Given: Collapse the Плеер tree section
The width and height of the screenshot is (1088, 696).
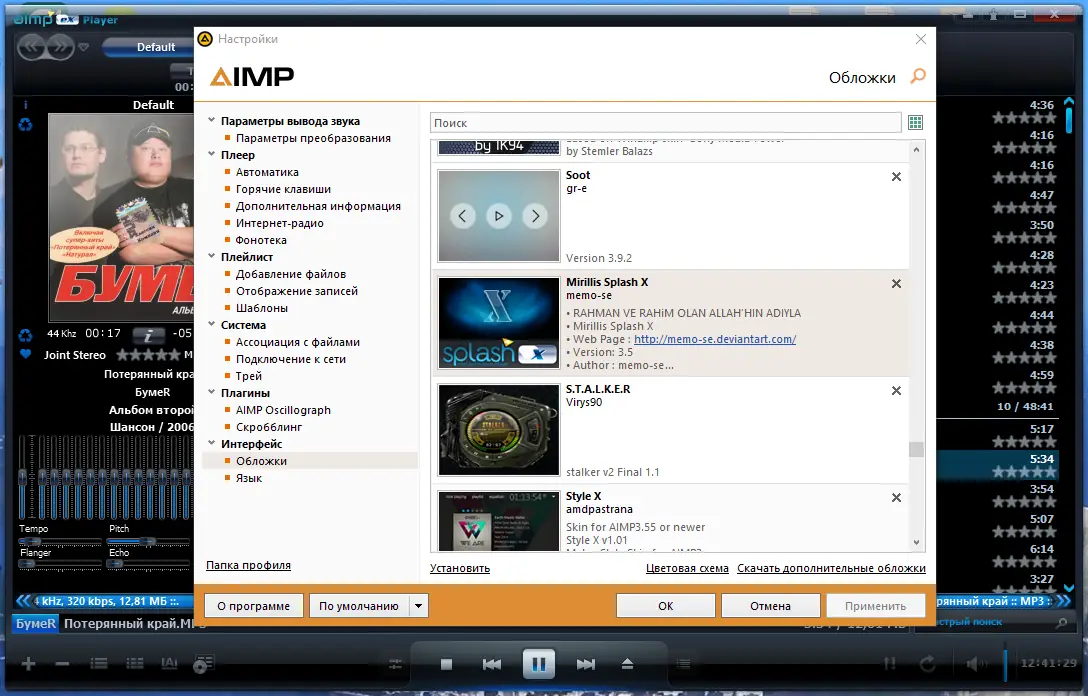Looking at the screenshot, I should (212, 154).
